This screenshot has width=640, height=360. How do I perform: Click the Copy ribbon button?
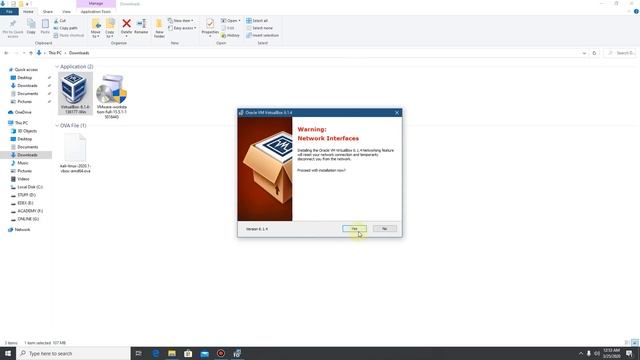click(x=31, y=27)
